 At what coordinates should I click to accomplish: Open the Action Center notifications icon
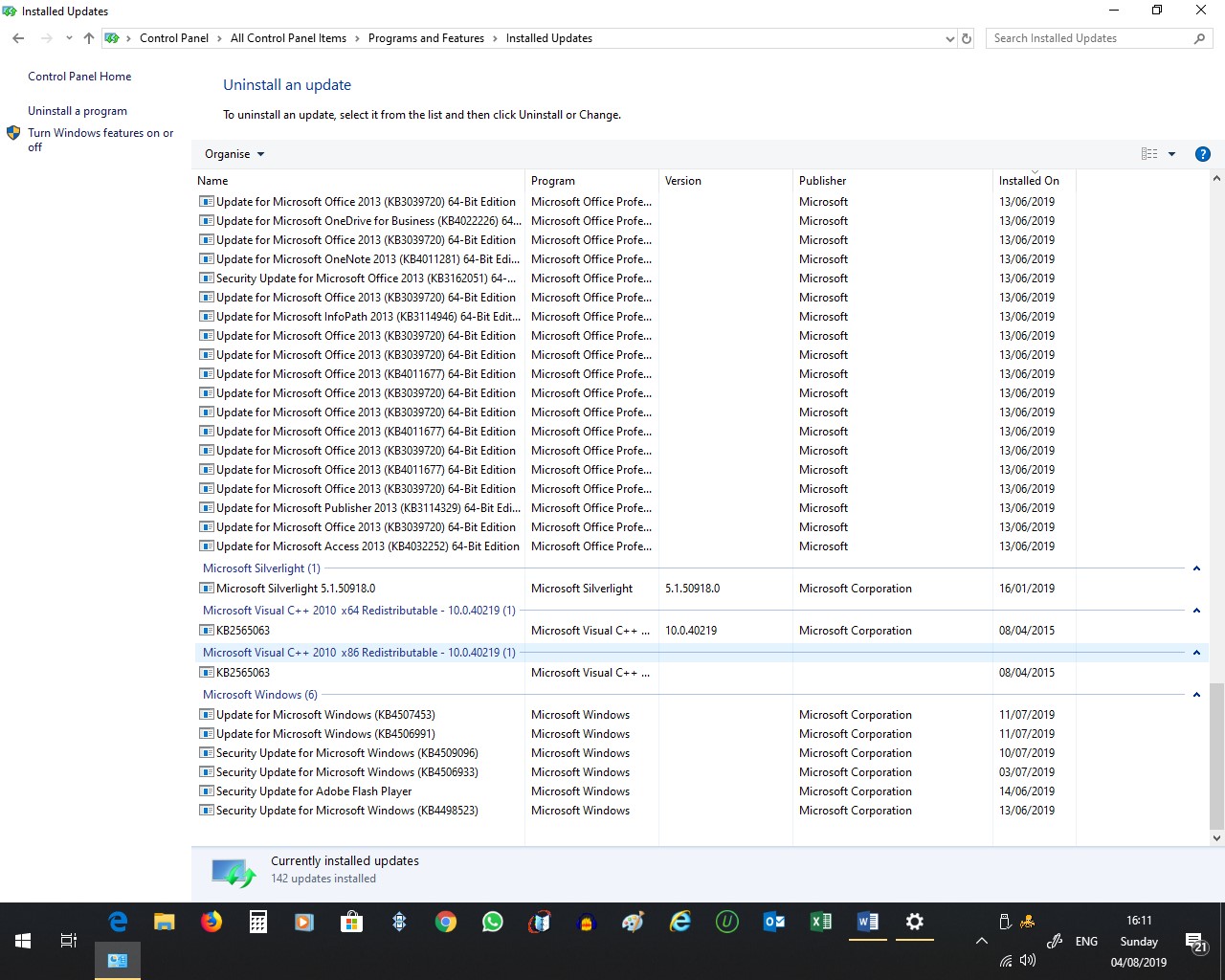(1194, 944)
